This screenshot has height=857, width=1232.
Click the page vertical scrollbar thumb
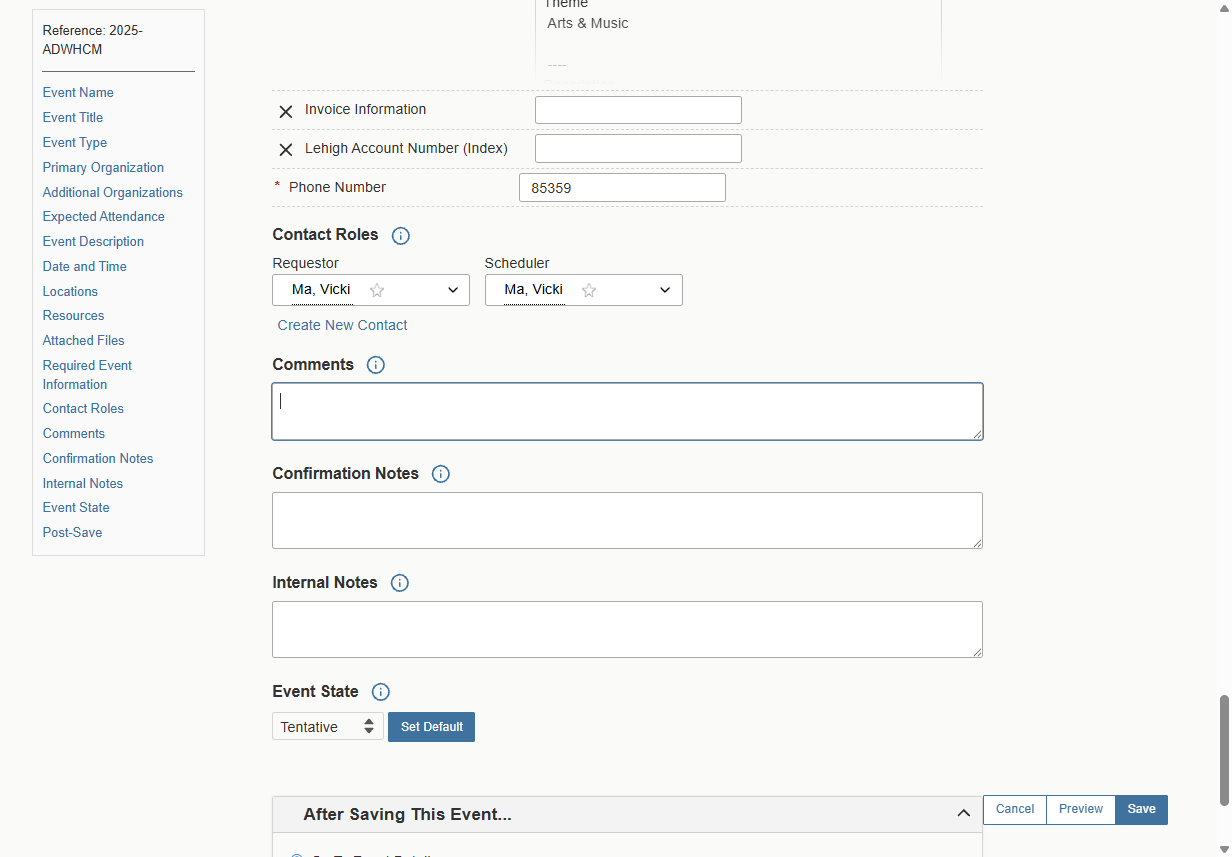[x=1223, y=750]
